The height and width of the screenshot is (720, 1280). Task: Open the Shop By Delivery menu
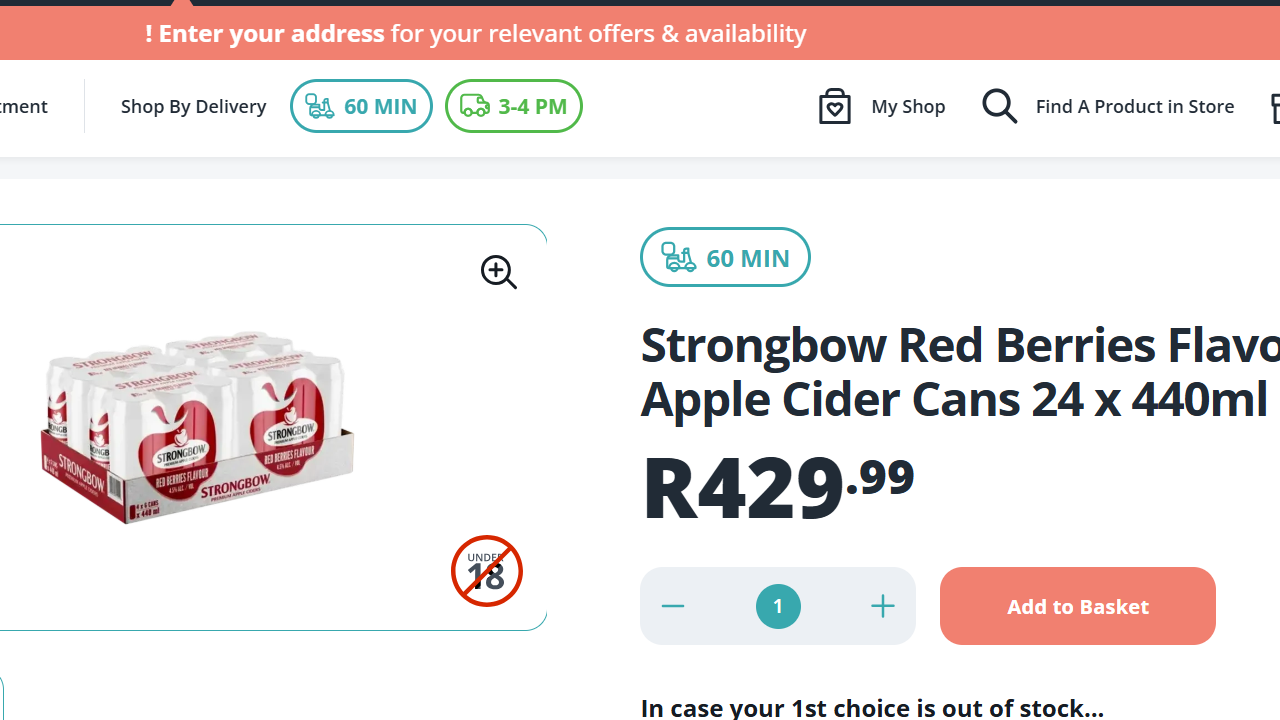pyautogui.click(x=193, y=106)
